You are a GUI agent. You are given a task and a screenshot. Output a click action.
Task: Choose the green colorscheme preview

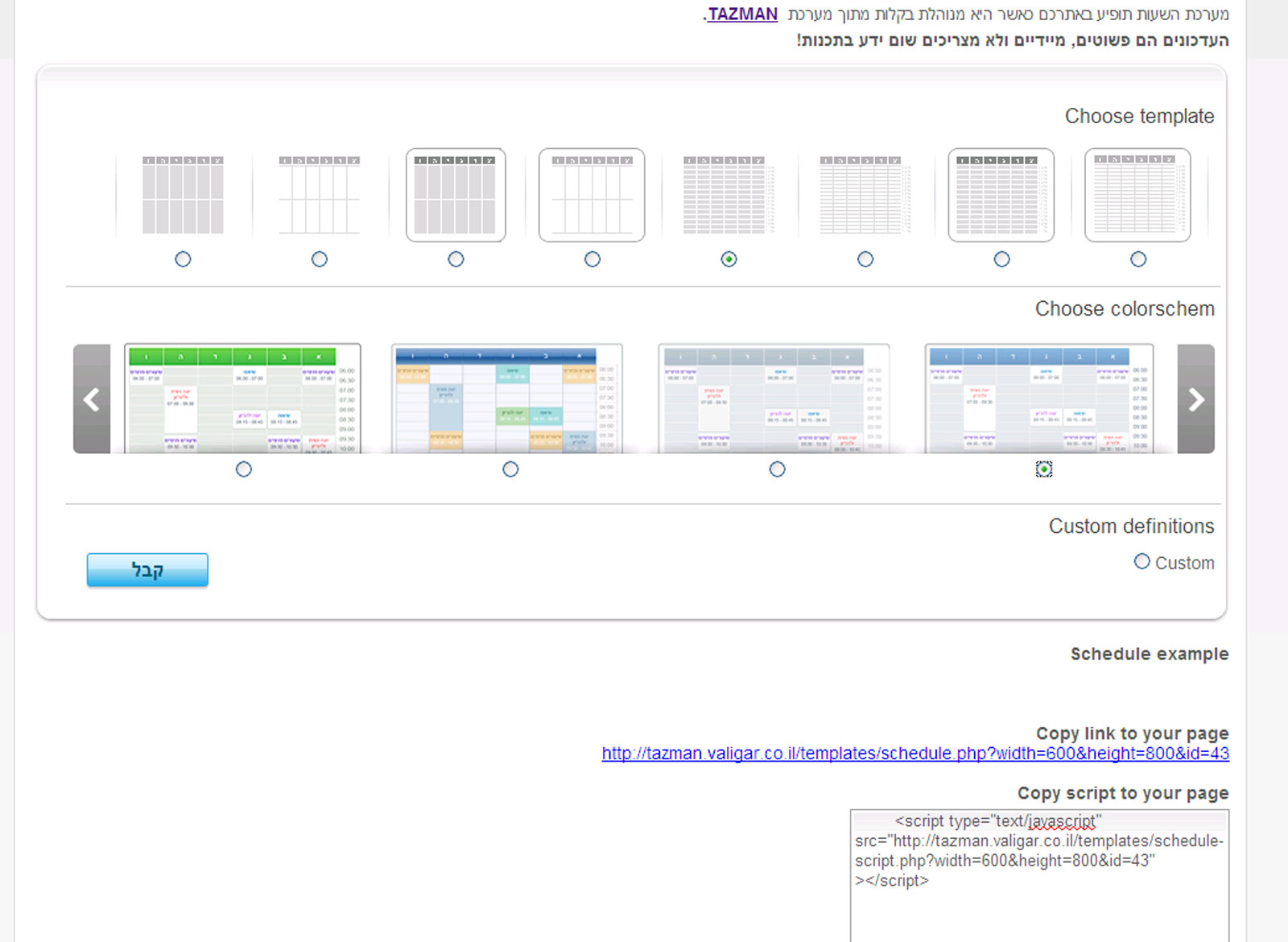[x=242, y=399]
